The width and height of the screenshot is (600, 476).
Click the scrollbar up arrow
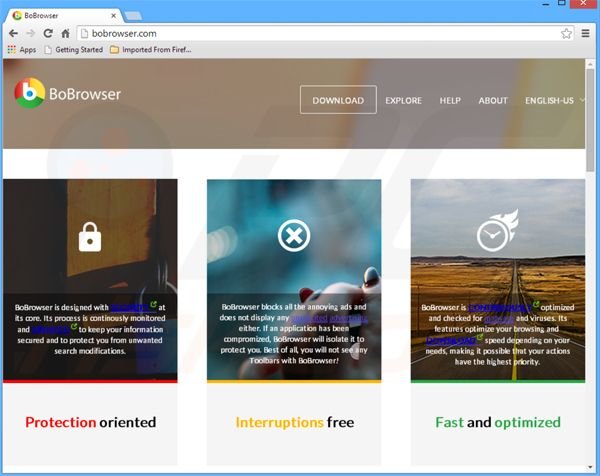coord(590,64)
